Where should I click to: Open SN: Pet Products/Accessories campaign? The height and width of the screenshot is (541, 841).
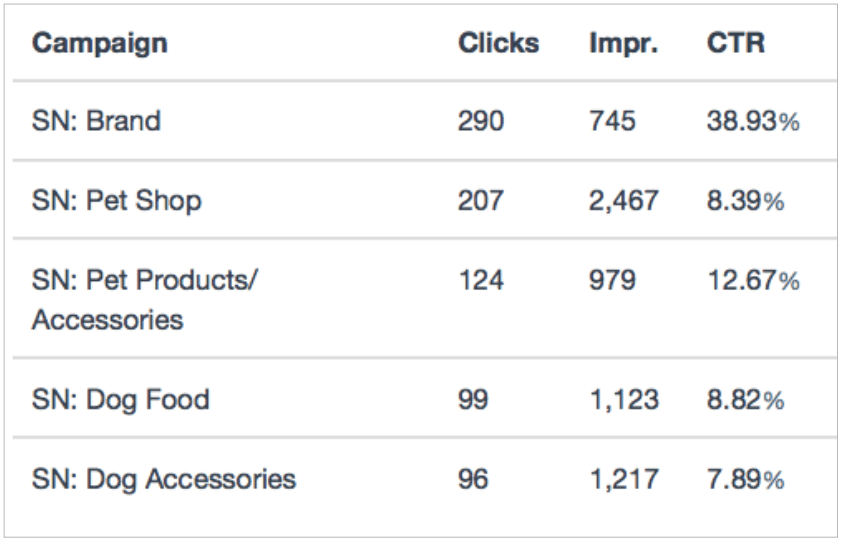[145, 300]
